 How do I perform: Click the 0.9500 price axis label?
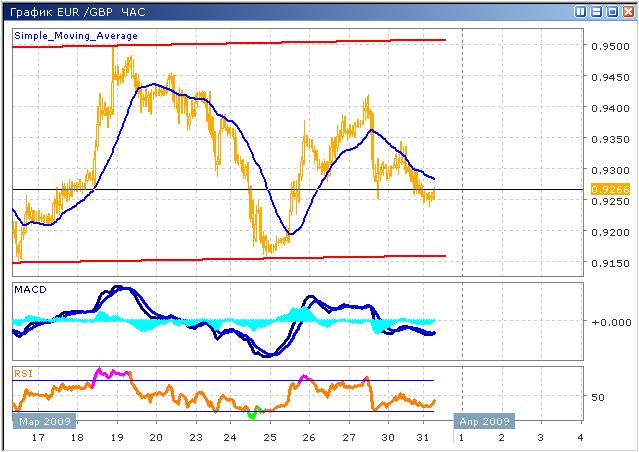pyautogui.click(x=608, y=46)
